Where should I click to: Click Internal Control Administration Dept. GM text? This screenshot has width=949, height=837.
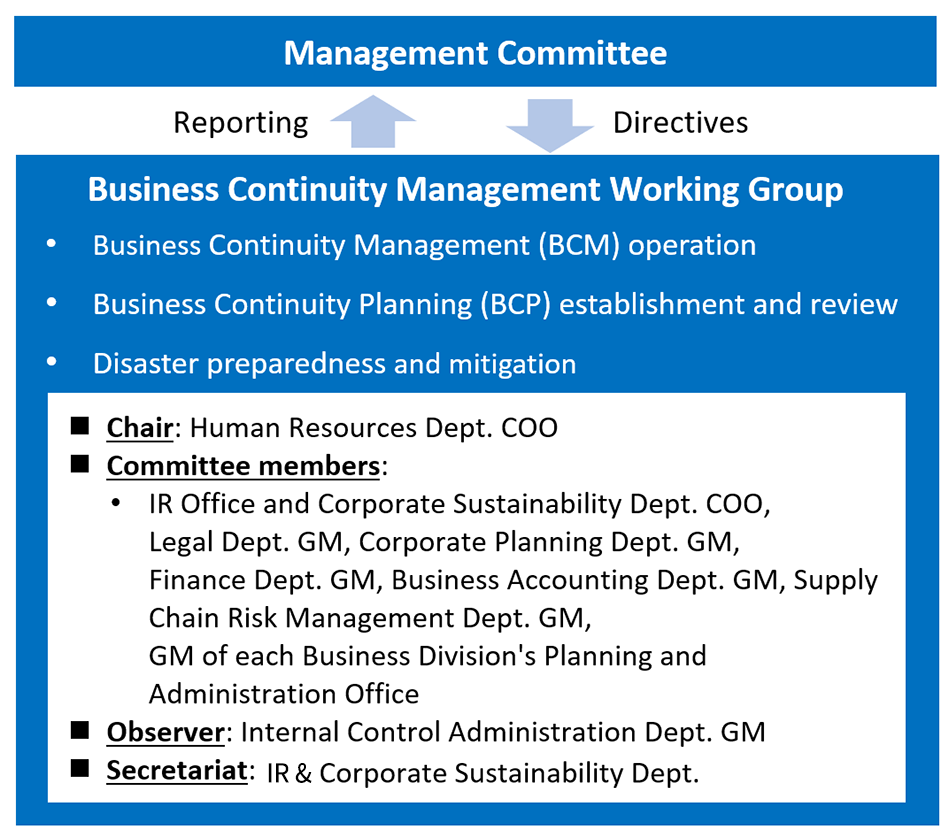(503, 732)
